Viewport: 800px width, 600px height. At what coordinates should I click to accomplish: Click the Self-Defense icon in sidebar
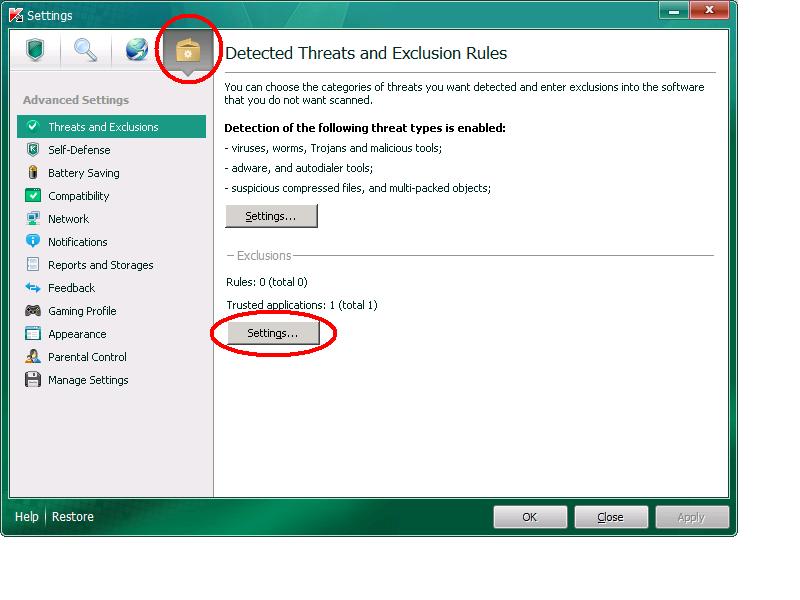[33, 150]
